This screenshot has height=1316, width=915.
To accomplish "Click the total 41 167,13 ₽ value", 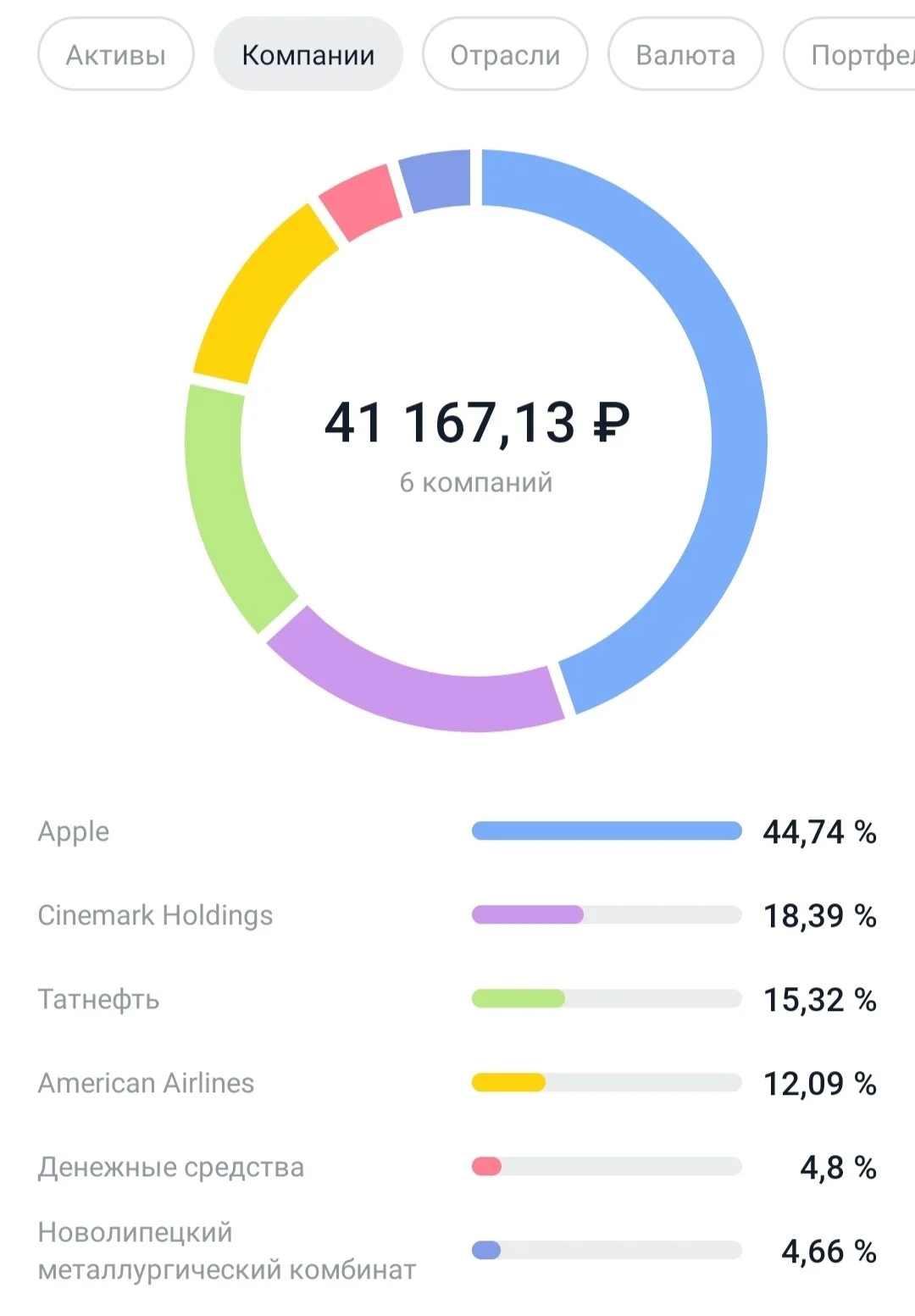I will coord(477,422).
